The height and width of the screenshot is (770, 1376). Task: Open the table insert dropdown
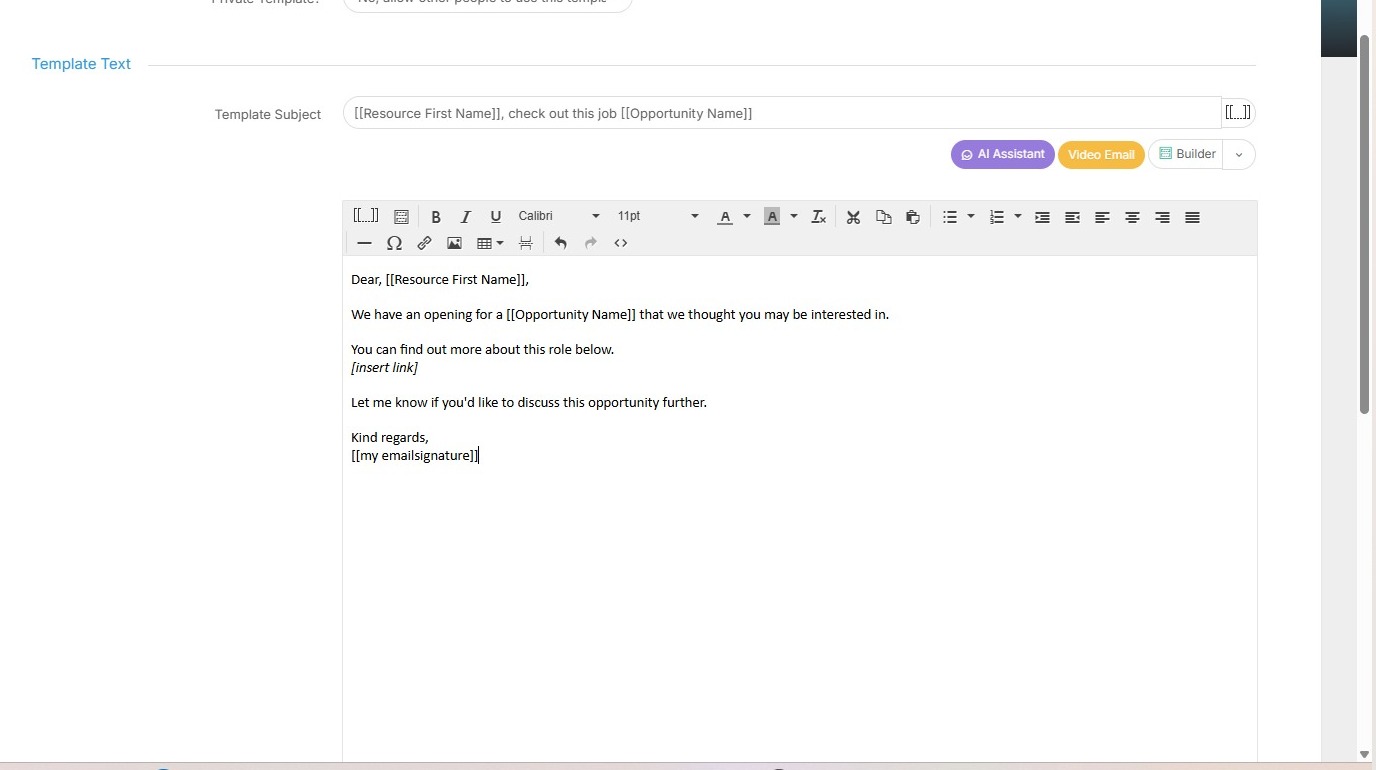[x=490, y=243]
